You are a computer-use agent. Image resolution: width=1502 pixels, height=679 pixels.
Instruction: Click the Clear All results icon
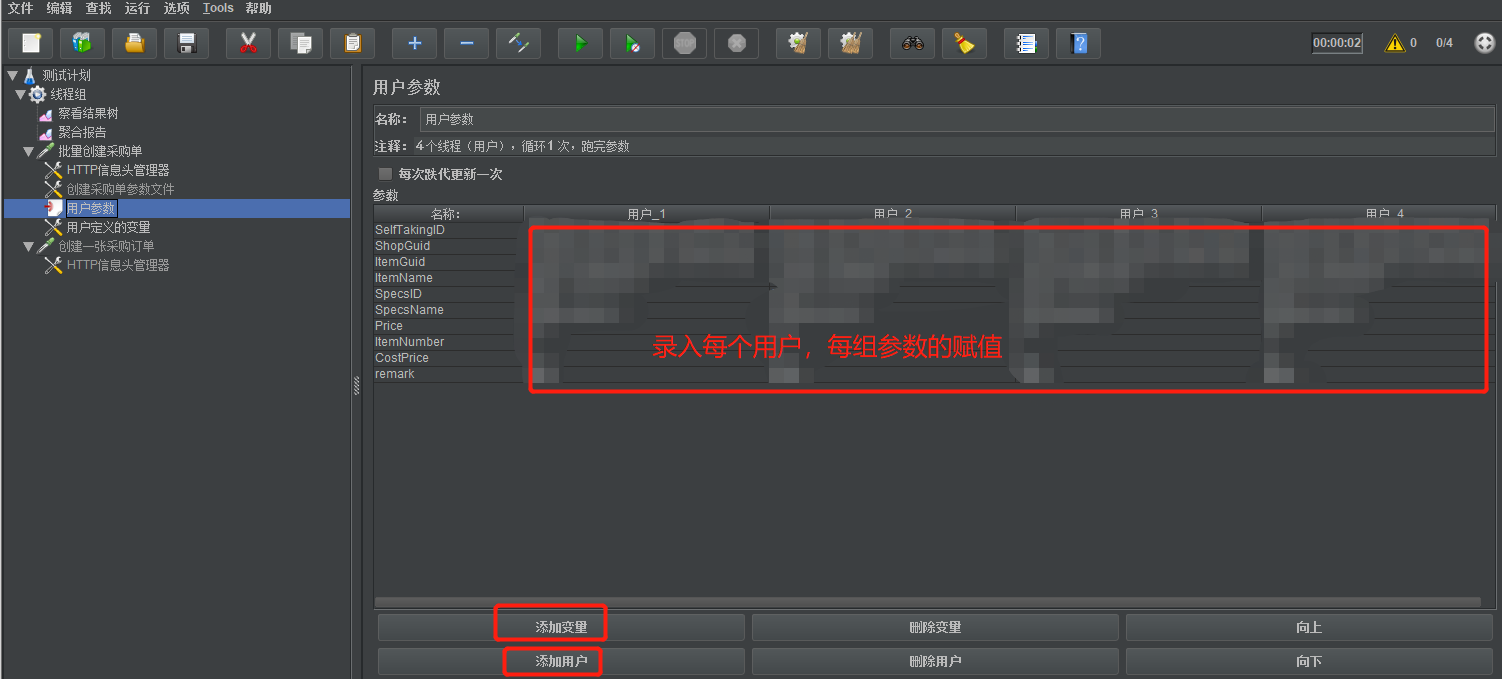click(850, 43)
